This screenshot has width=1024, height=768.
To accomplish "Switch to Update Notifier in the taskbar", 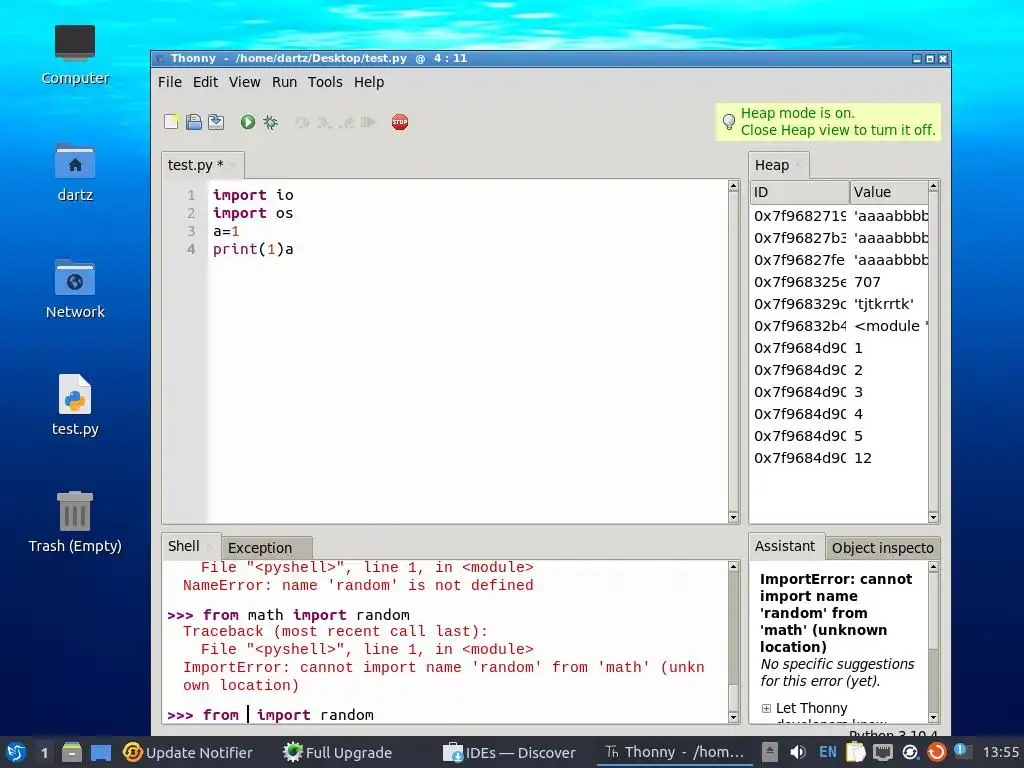I will (188, 752).
